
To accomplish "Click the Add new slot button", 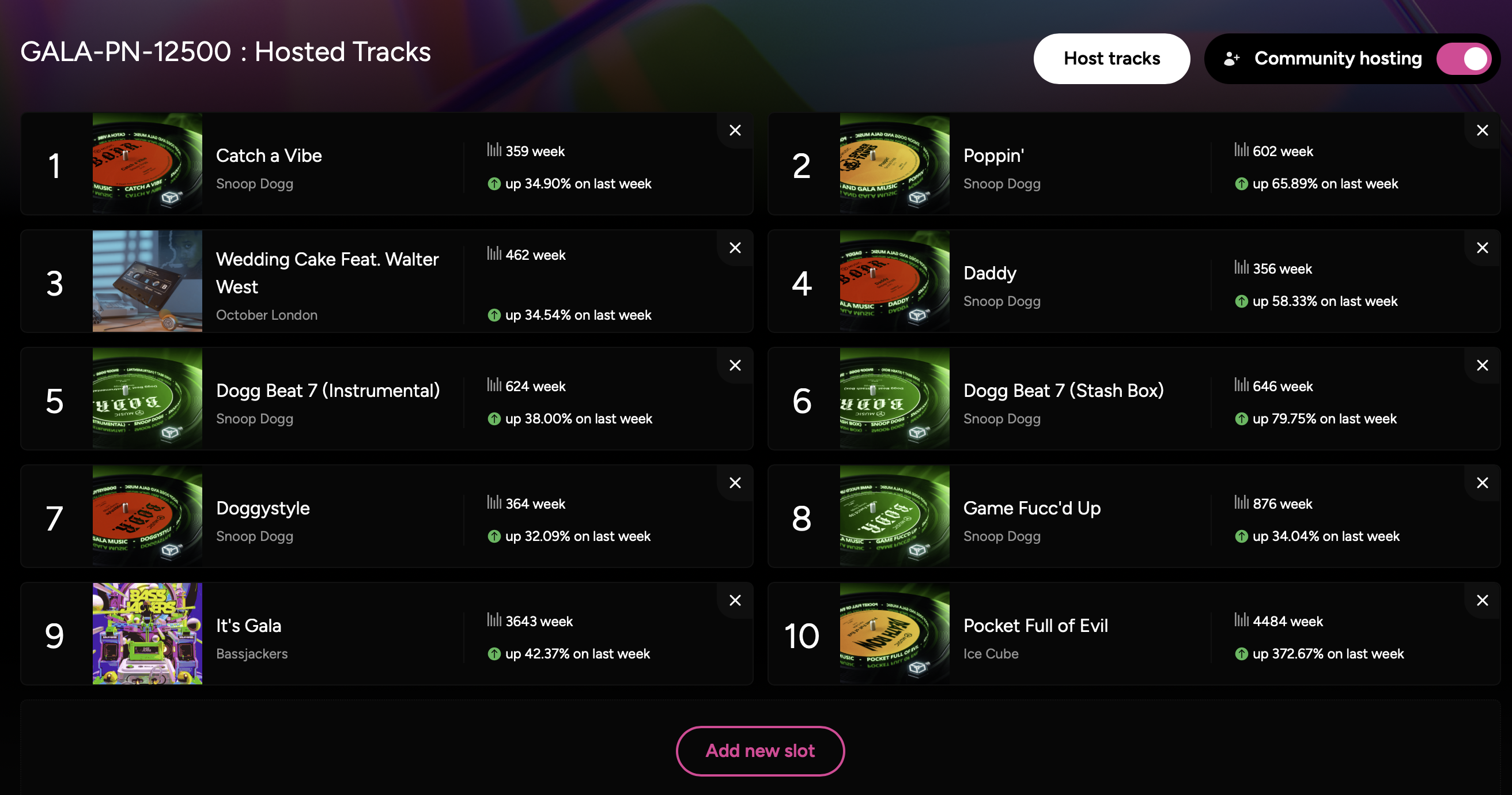I will (760, 751).
